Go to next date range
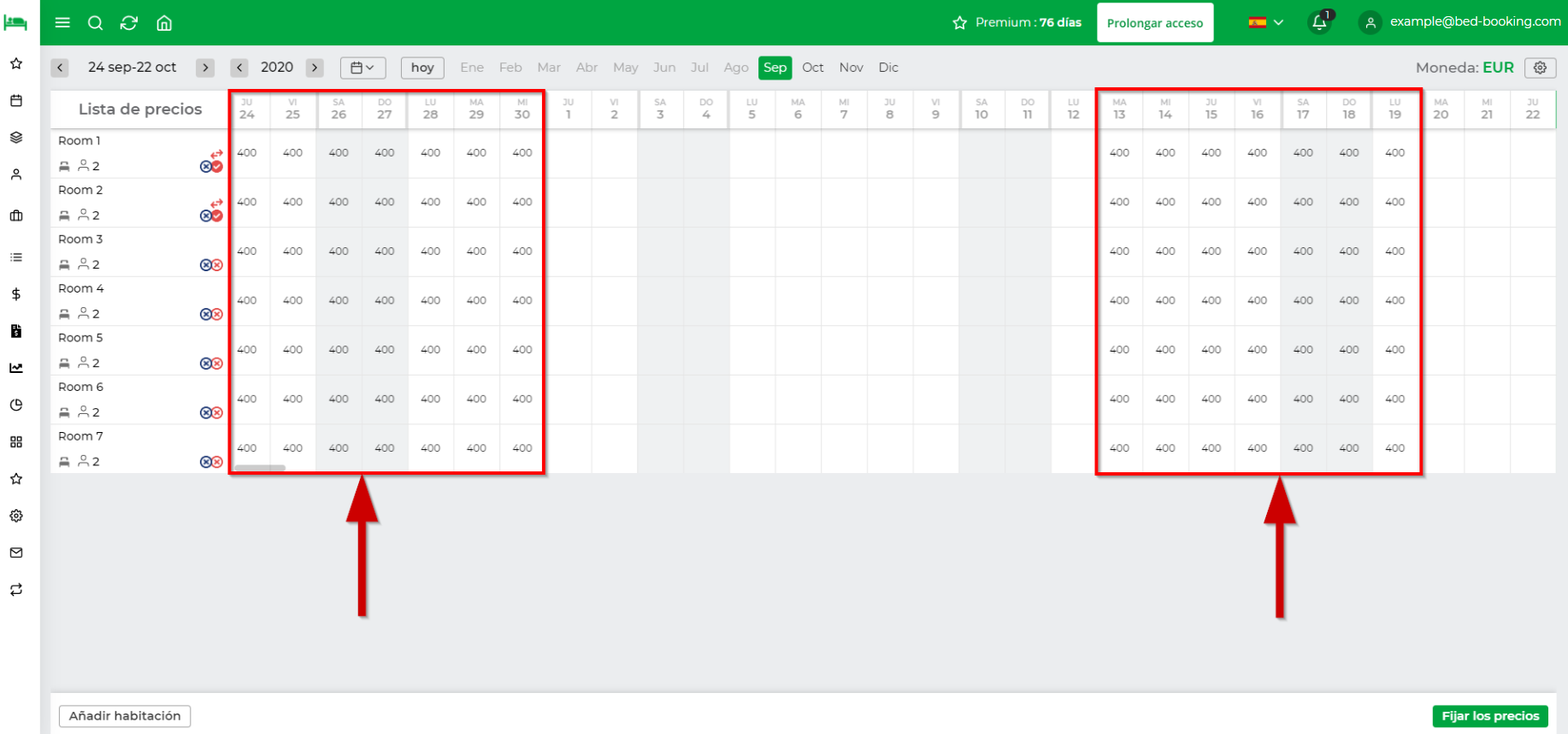Screen dimensions: 1568x734 click(205, 68)
